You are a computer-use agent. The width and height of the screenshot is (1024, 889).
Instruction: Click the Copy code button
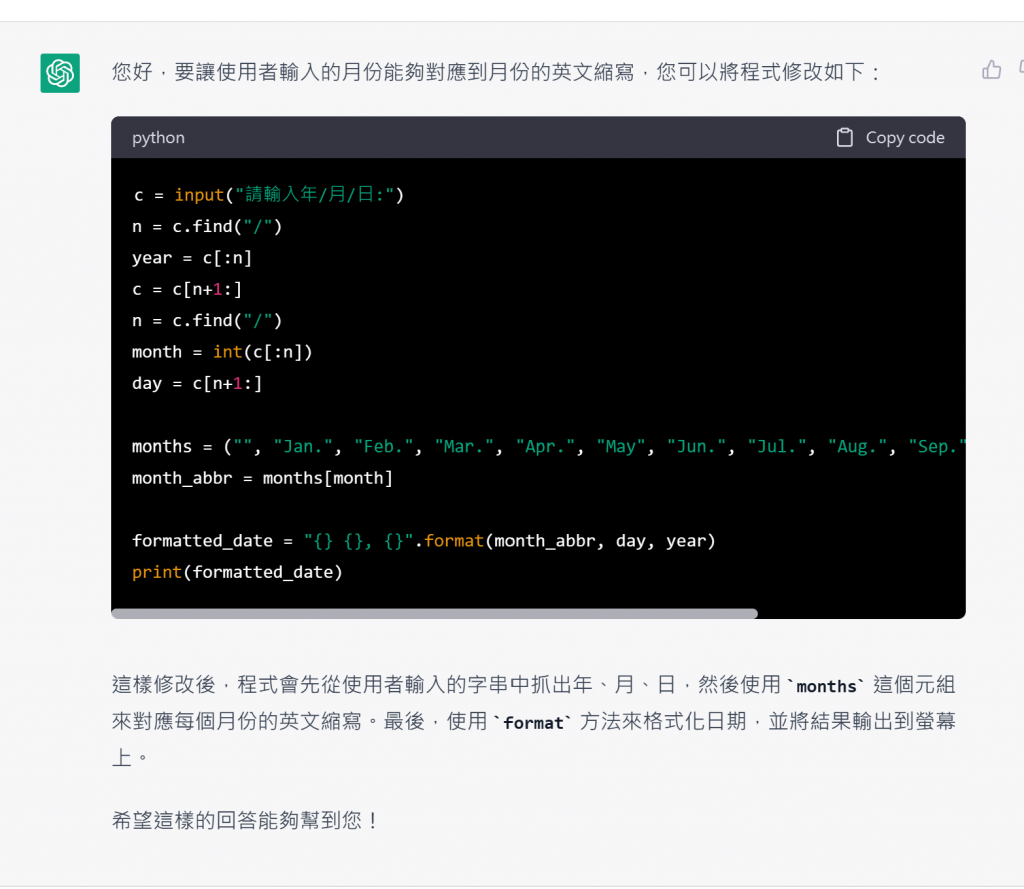click(x=891, y=138)
